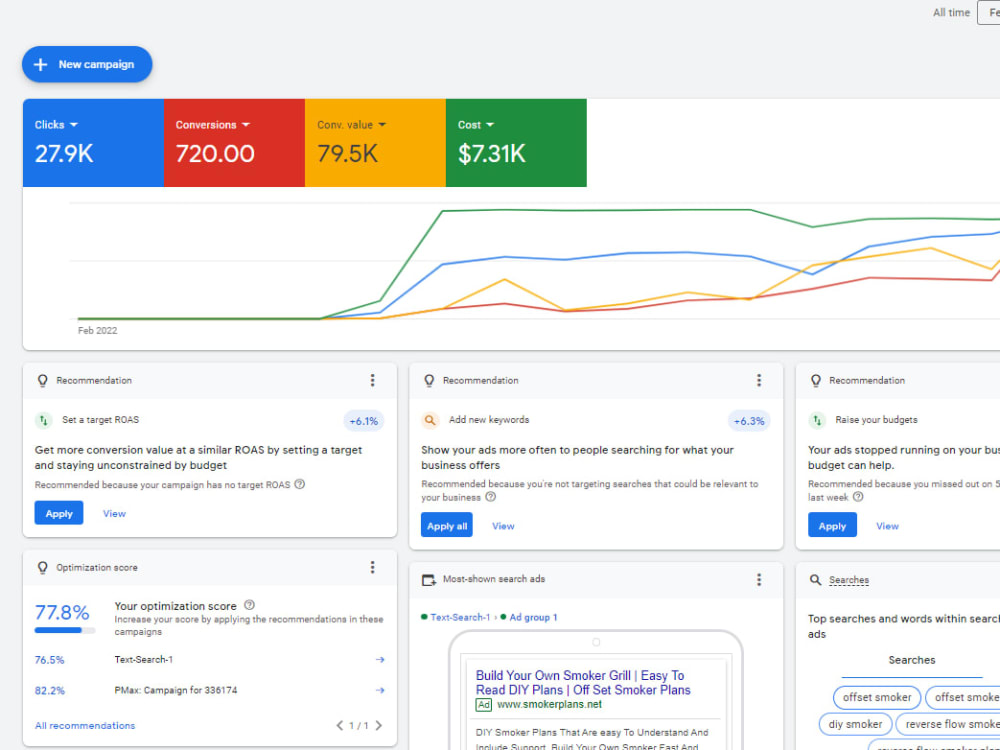Image resolution: width=1000 pixels, height=750 pixels.
Task: Click lightbulb icon on Set a target ROAS card
Action: [x=43, y=381]
